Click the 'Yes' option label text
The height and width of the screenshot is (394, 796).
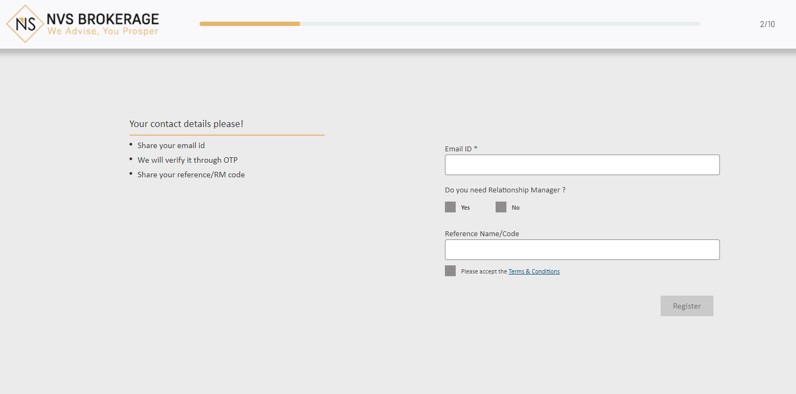466,208
